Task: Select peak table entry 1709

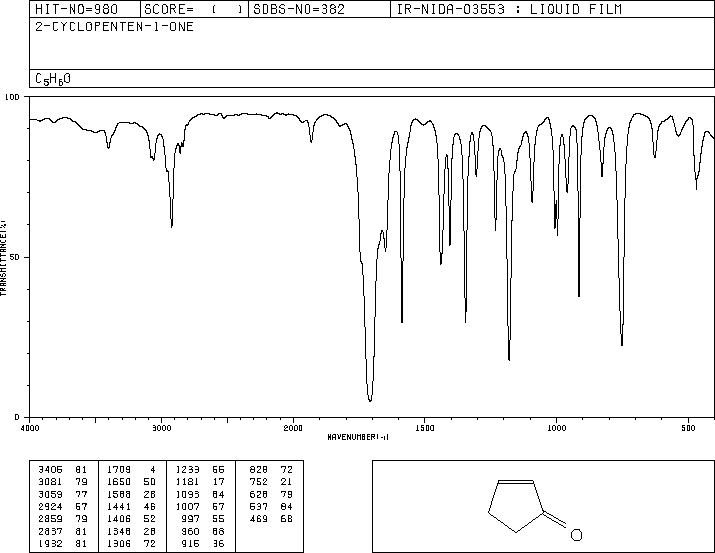Action: (x=119, y=470)
